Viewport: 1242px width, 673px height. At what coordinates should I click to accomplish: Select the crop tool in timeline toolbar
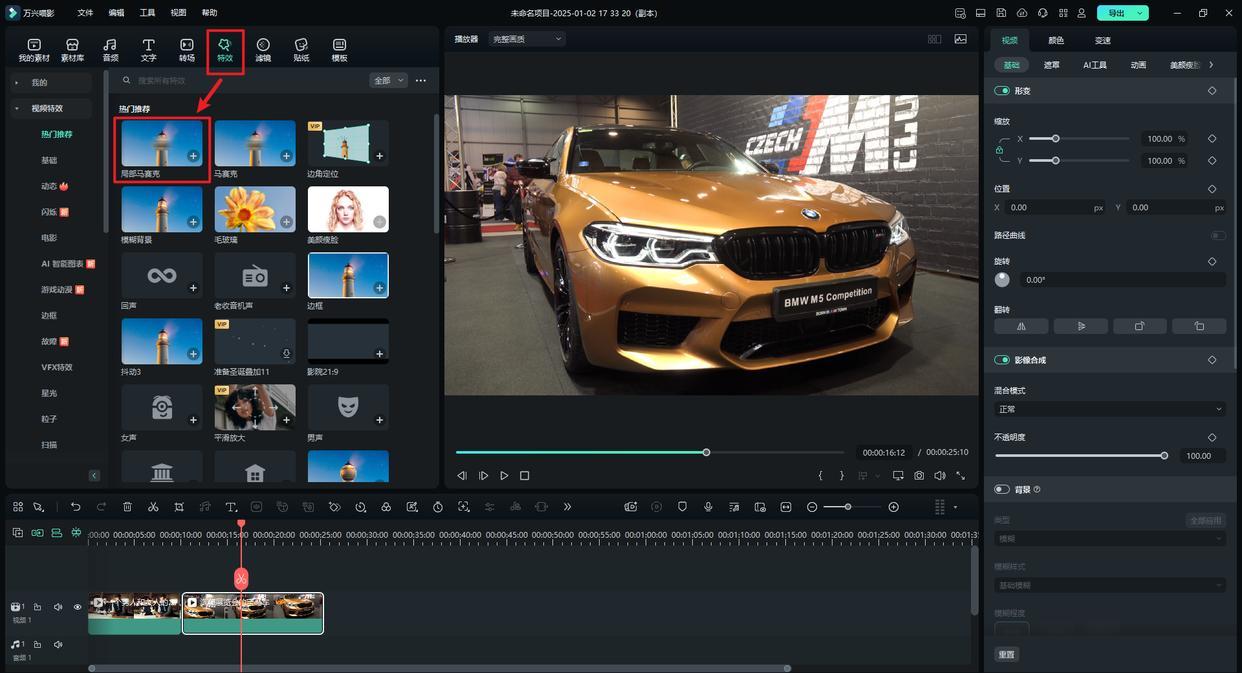pyautogui.click(x=179, y=507)
